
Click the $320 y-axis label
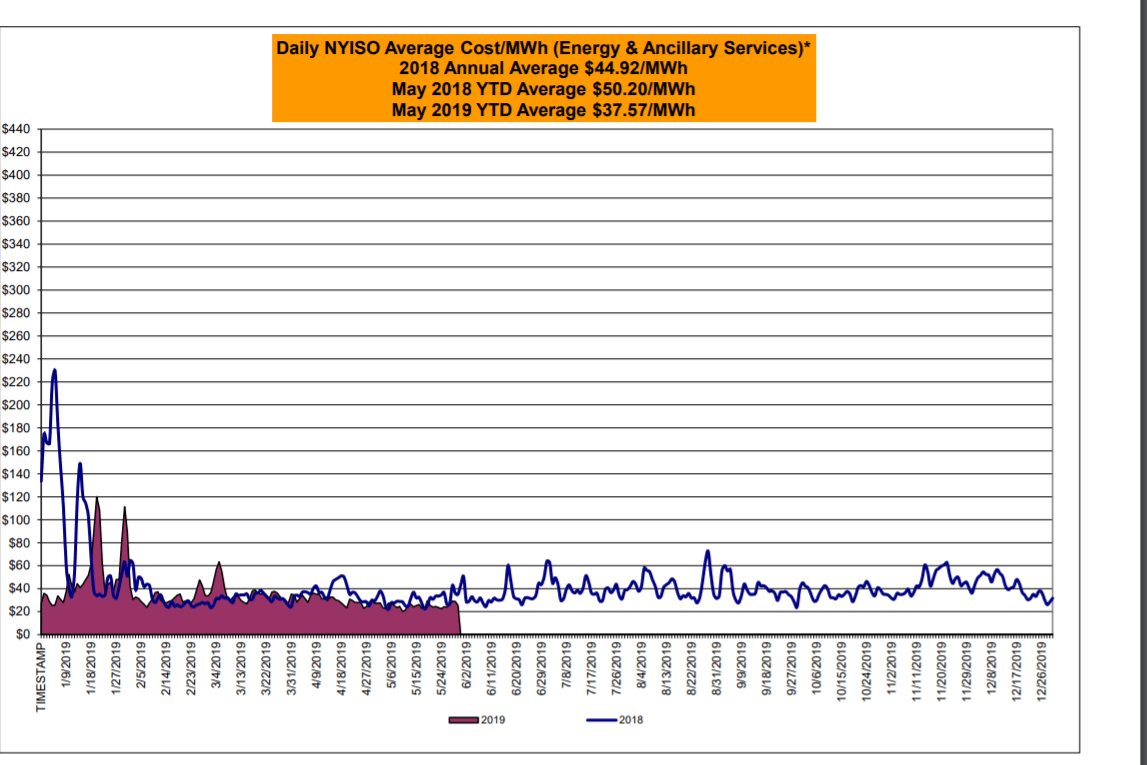(17, 268)
